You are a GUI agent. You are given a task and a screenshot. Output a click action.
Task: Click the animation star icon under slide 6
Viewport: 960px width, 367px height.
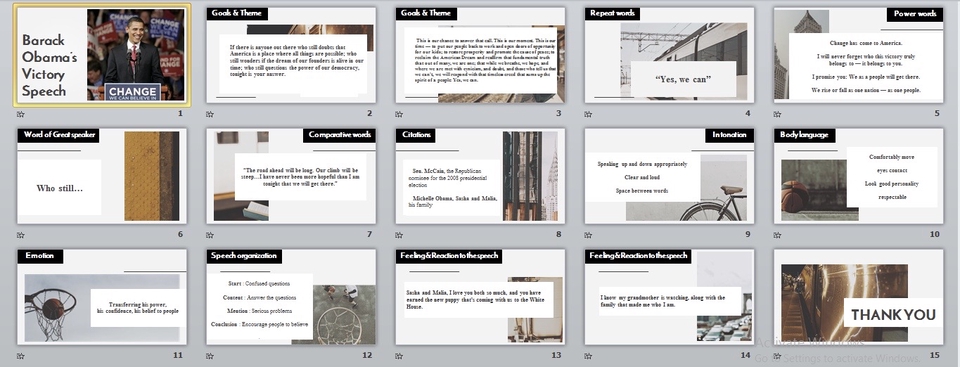tap(21, 235)
